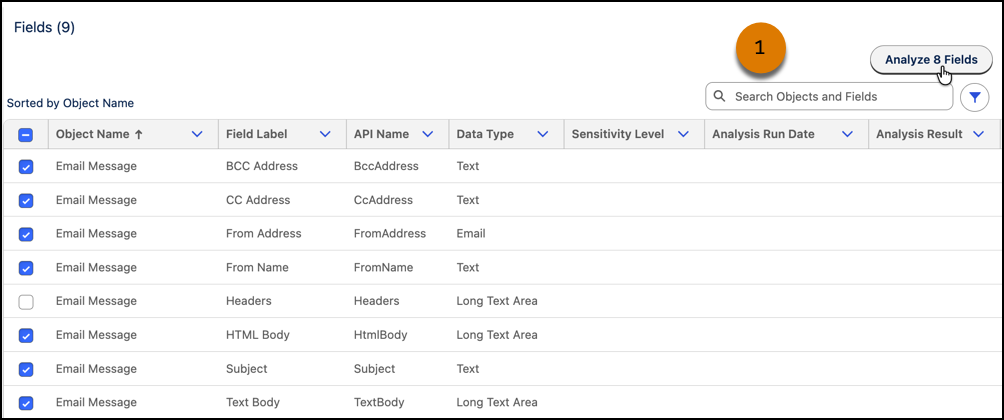This screenshot has width=1004, height=420.
Task: Click the From Name field label
Action: [257, 268]
